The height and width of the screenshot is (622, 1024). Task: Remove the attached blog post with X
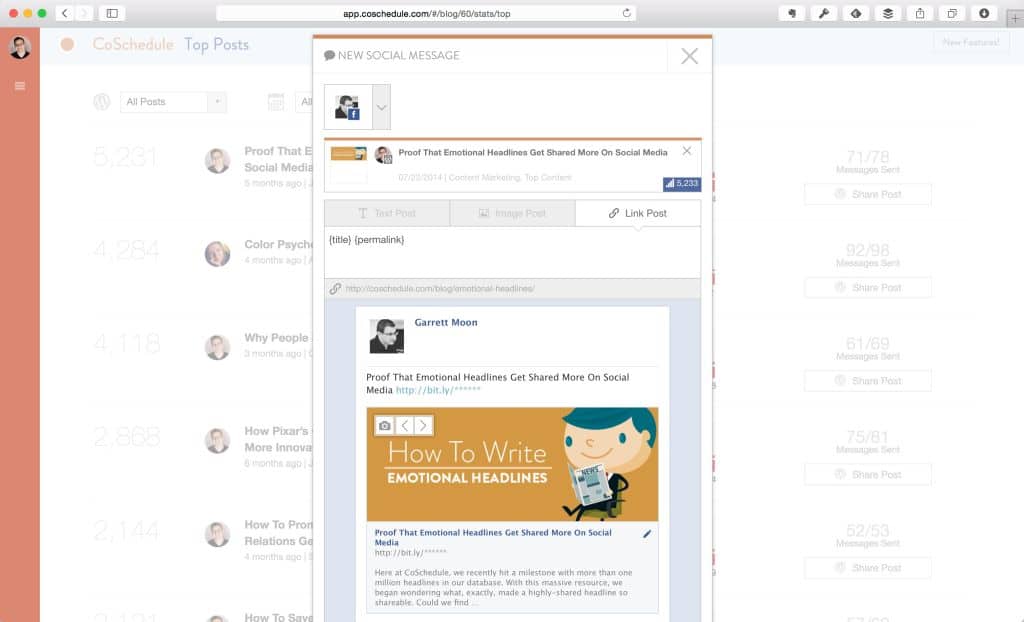click(x=686, y=151)
